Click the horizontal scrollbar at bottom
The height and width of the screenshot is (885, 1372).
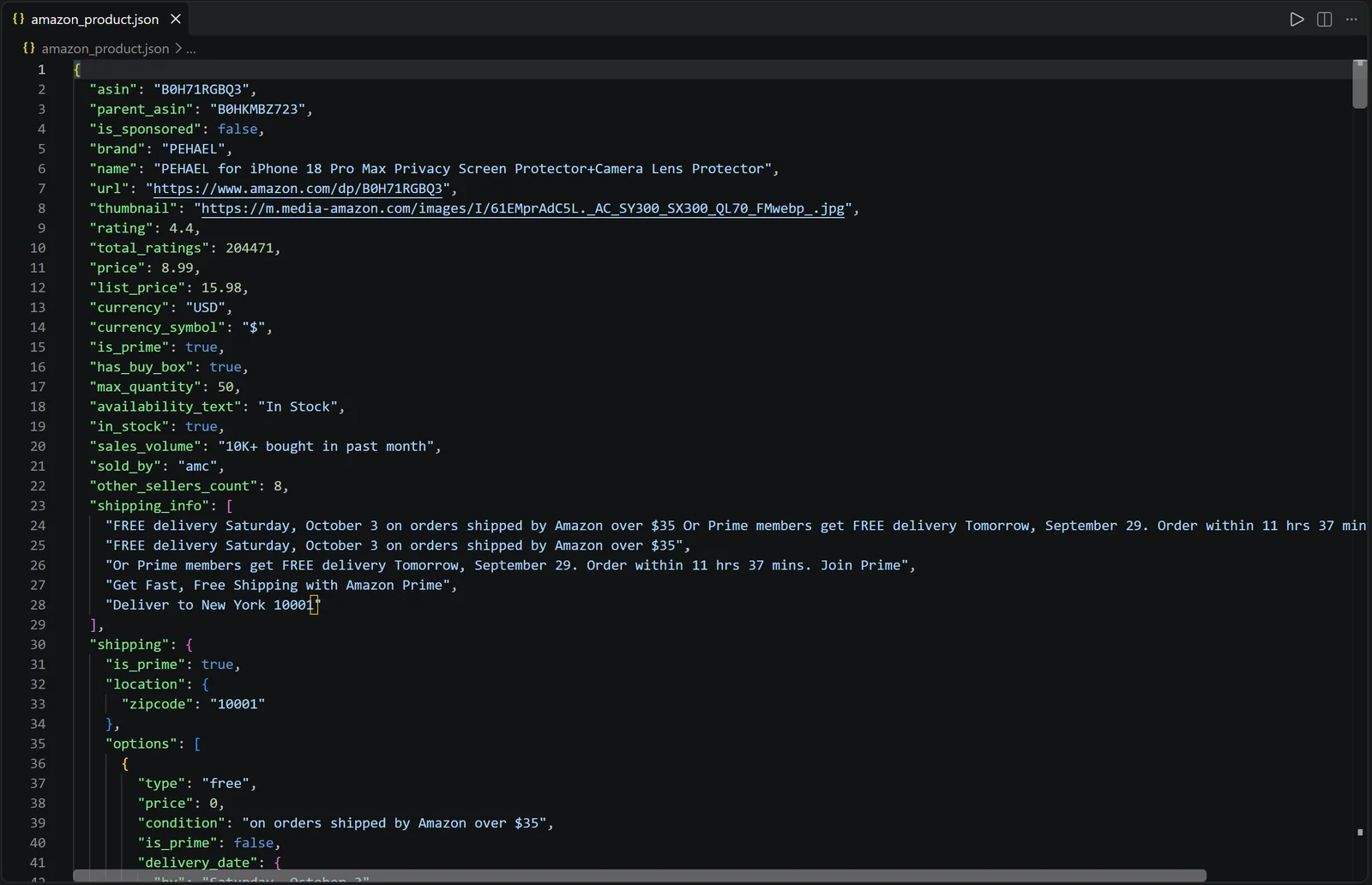click(640, 876)
